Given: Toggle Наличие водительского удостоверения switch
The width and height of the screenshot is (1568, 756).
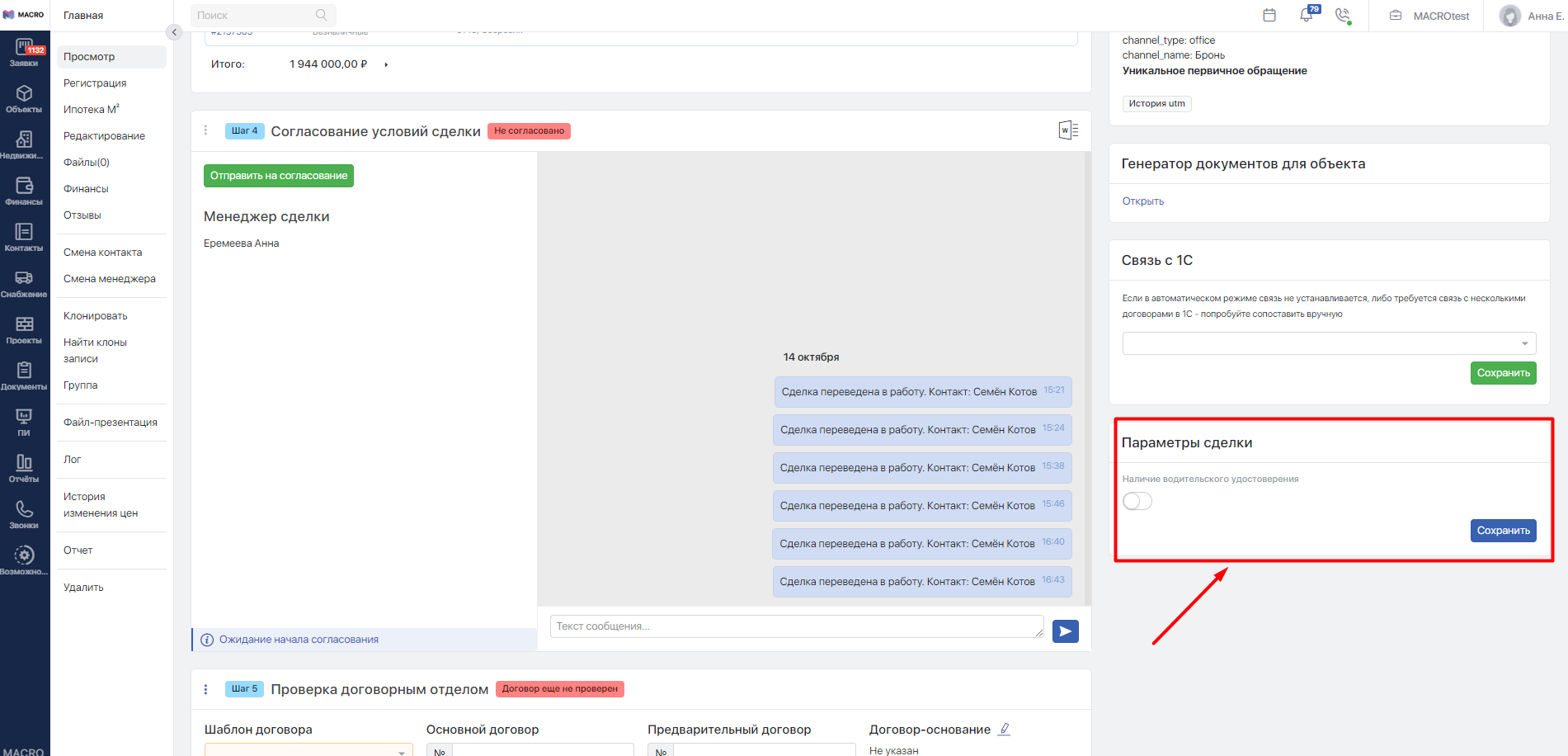Looking at the screenshot, I should 1137,501.
